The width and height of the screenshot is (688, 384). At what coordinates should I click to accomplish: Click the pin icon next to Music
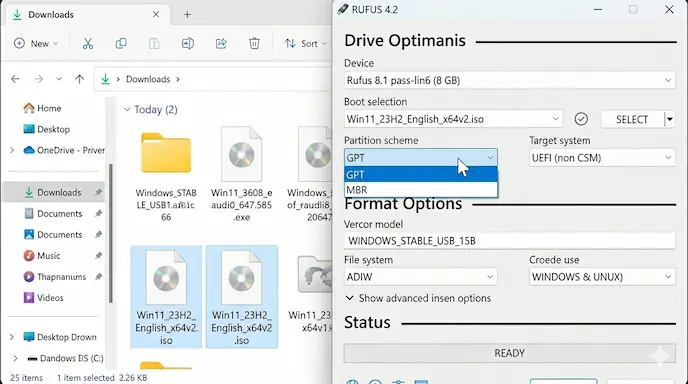[98, 255]
